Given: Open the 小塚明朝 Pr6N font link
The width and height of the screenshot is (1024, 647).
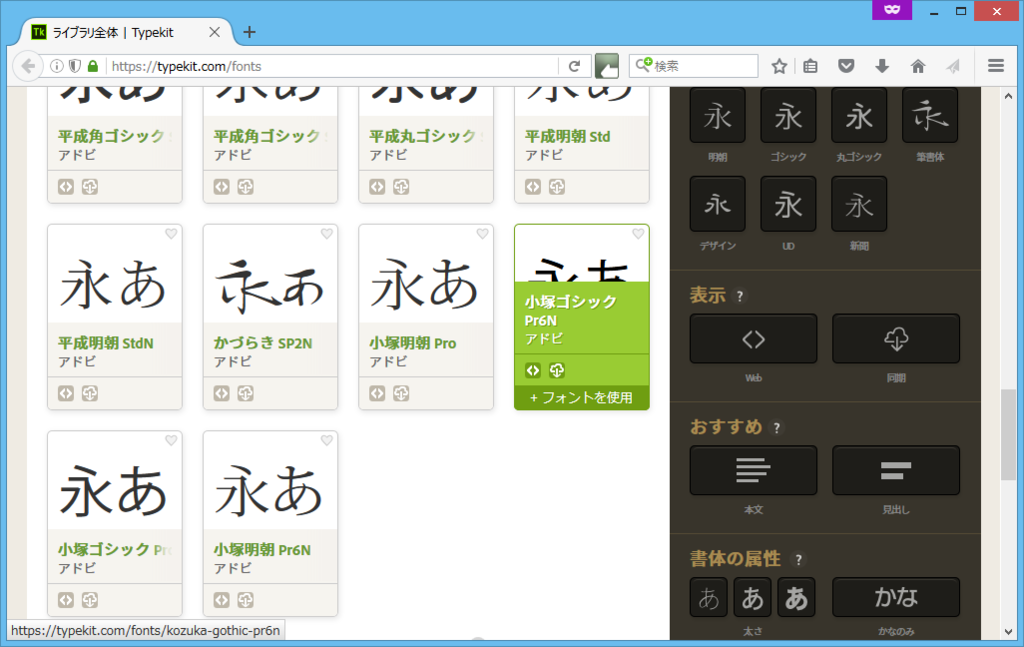Looking at the screenshot, I should click(x=263, y=550).
